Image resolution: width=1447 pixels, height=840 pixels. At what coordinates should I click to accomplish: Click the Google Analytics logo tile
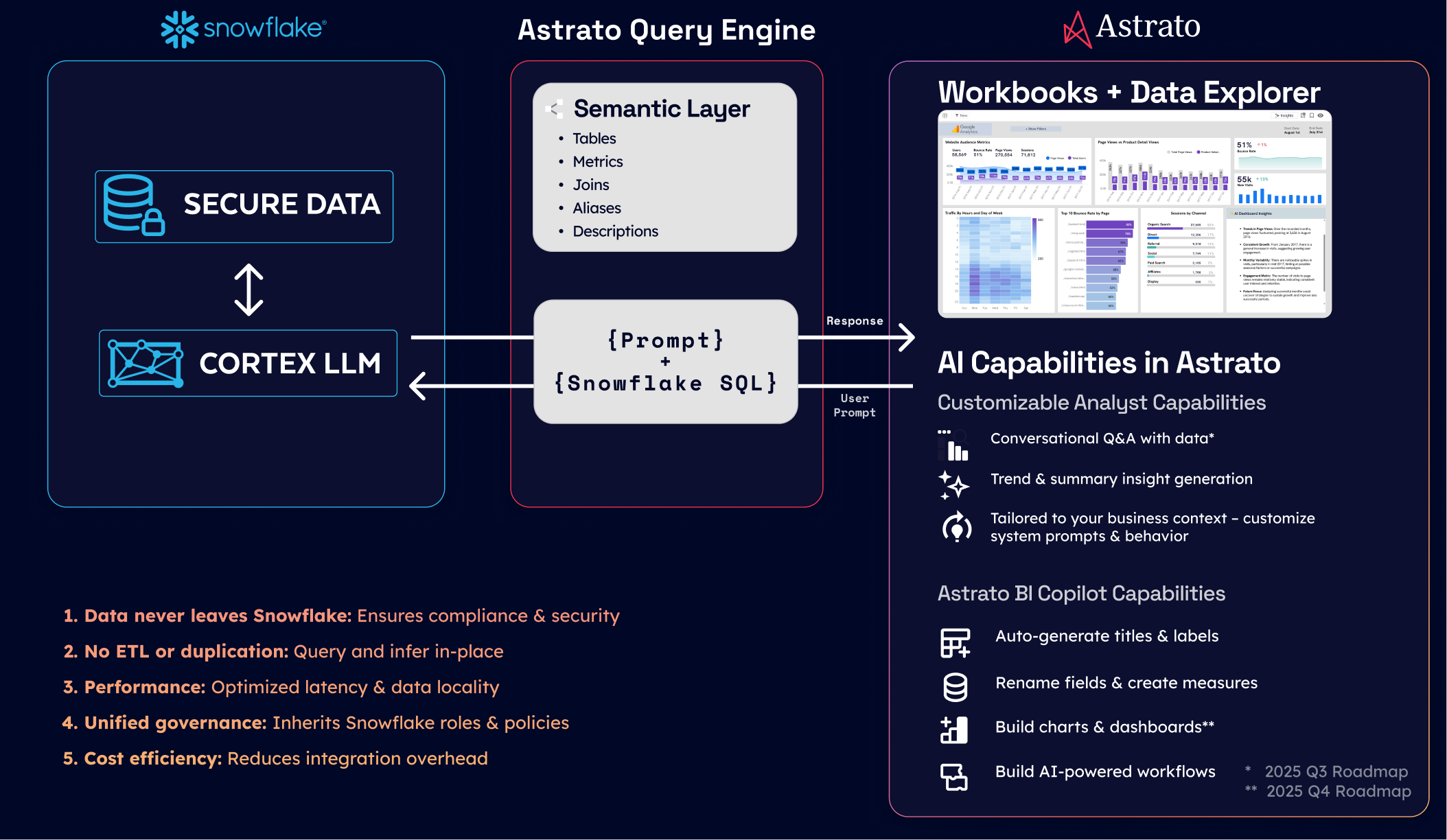click(x=965, y=129)
